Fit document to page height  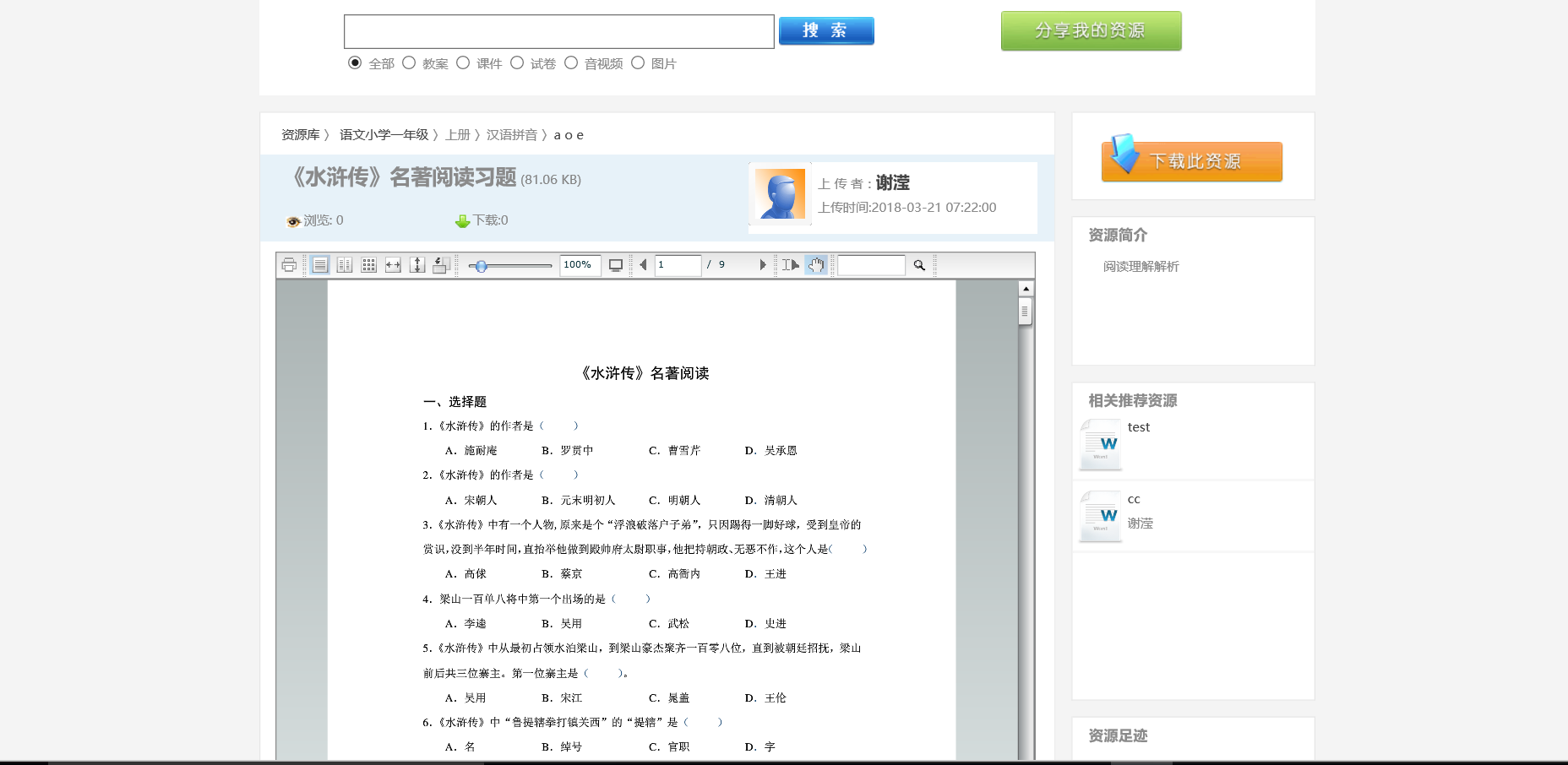pos(416,265)
